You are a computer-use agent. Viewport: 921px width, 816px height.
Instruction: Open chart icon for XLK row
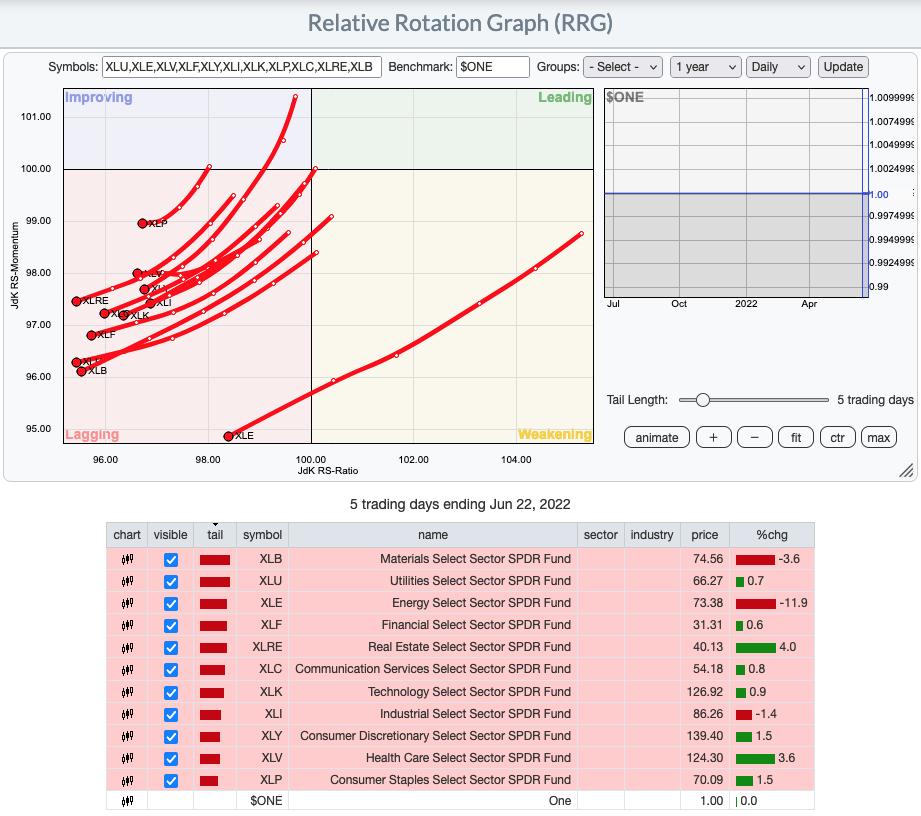[x=127, y=692]
